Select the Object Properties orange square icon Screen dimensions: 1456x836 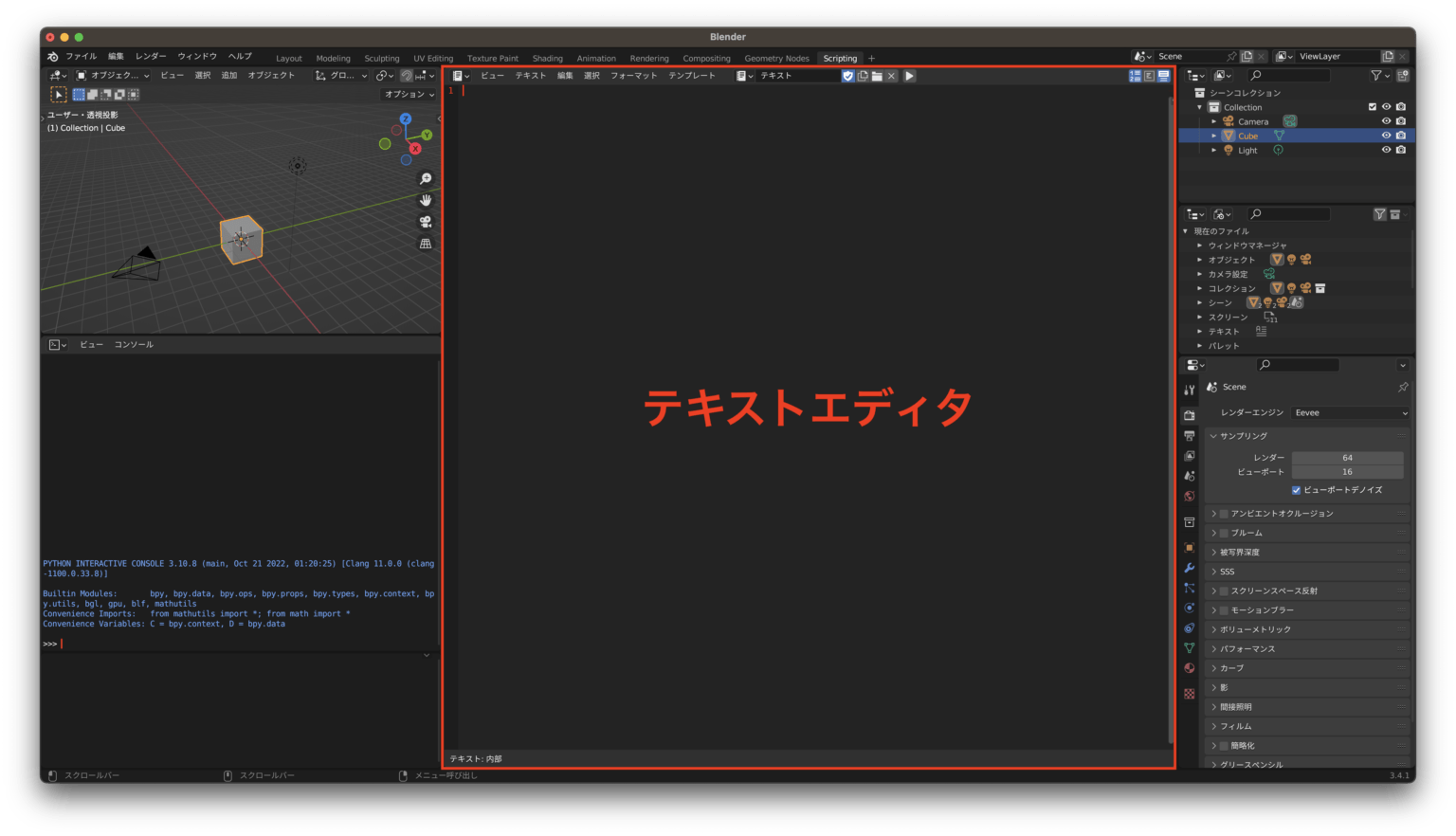(1189, 547)
